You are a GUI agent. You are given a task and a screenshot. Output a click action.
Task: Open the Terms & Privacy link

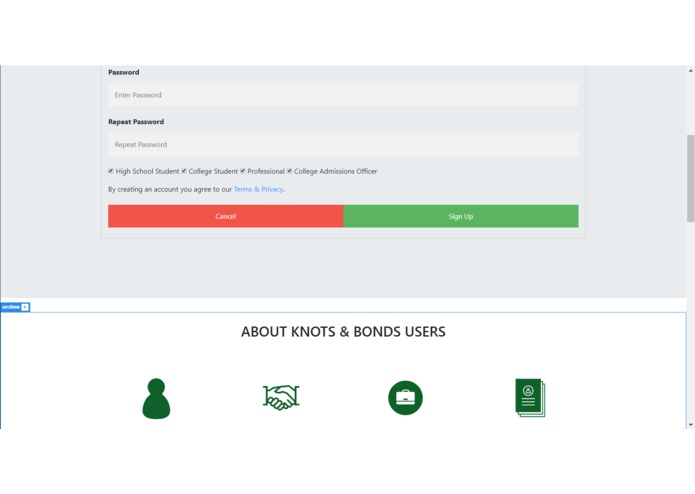(258, 189)
